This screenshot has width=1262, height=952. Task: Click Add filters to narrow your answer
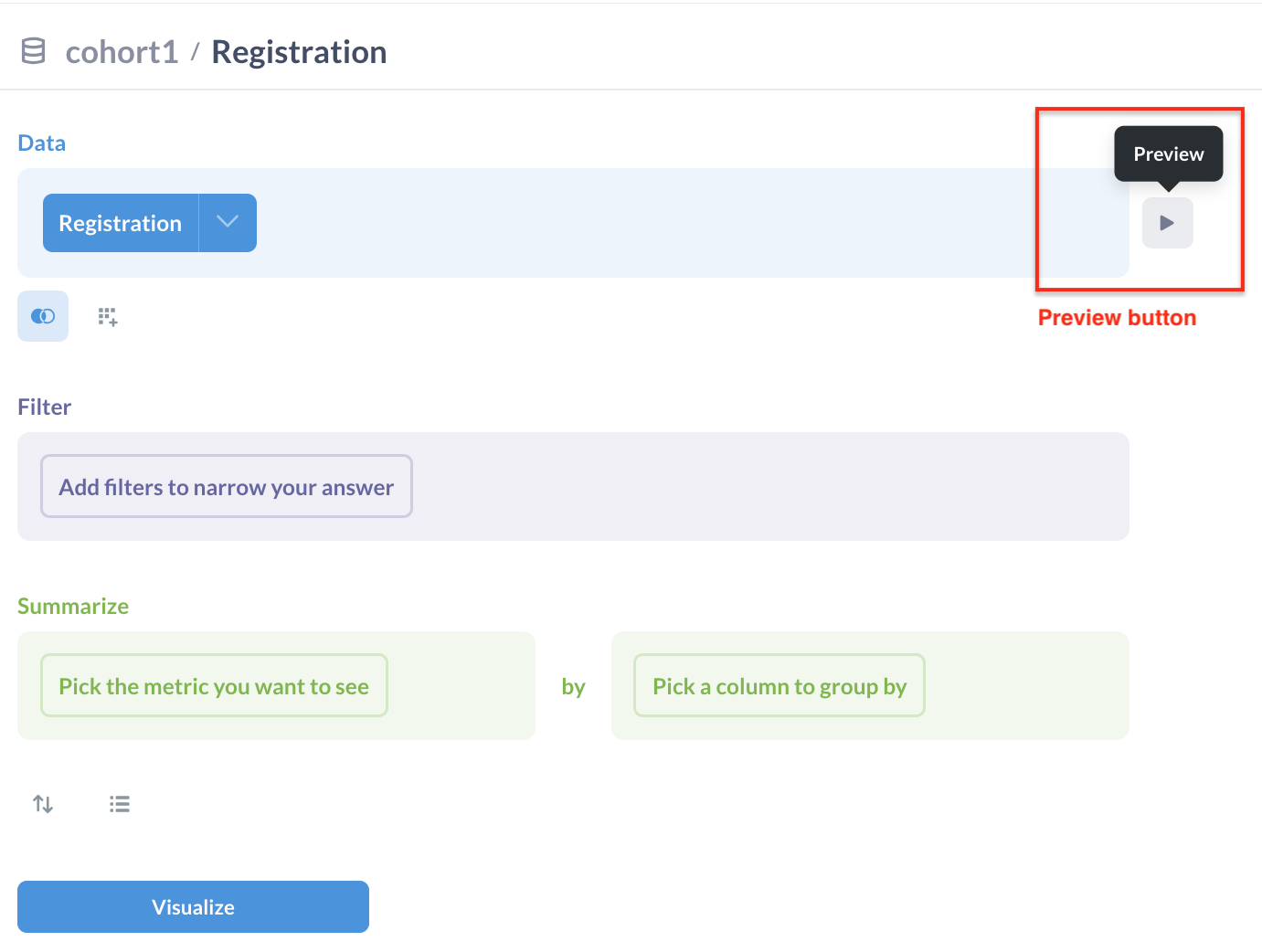tap(226, 486)
